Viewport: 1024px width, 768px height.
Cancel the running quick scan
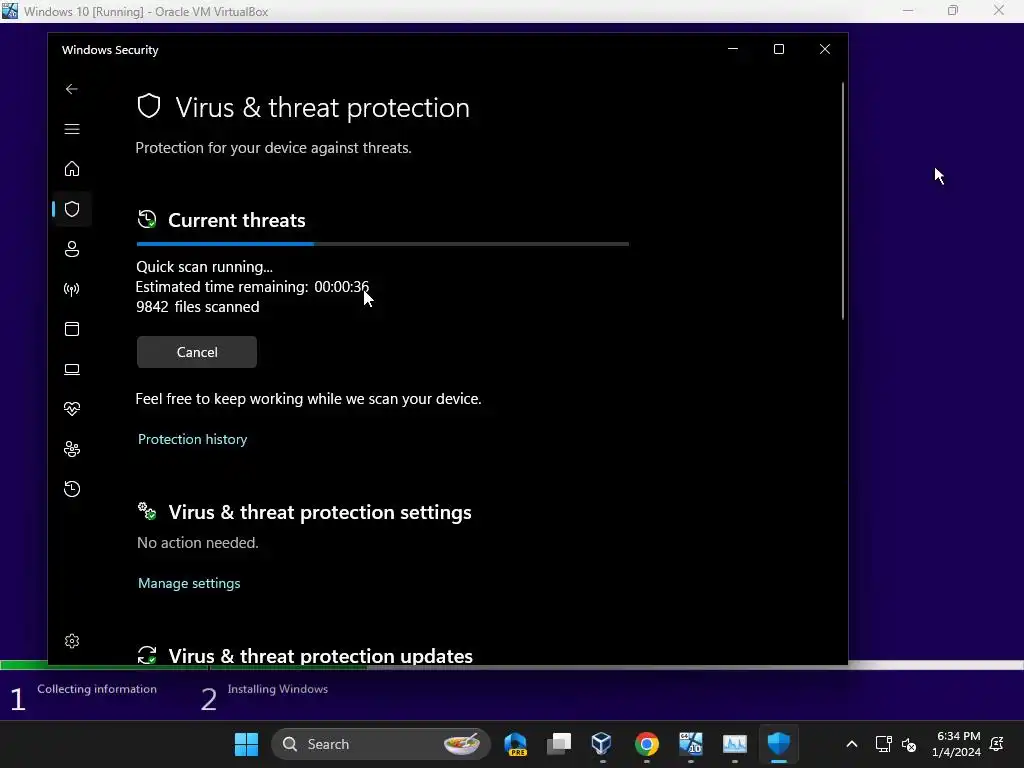(x=197, y=352)
